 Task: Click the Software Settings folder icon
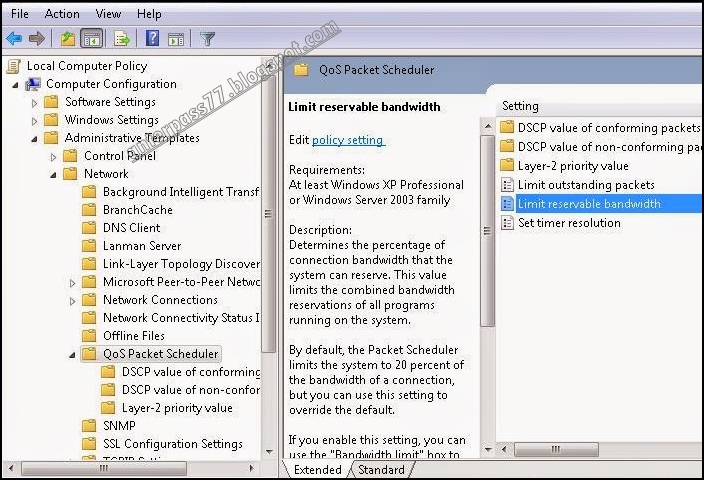[x=51, y=102]
